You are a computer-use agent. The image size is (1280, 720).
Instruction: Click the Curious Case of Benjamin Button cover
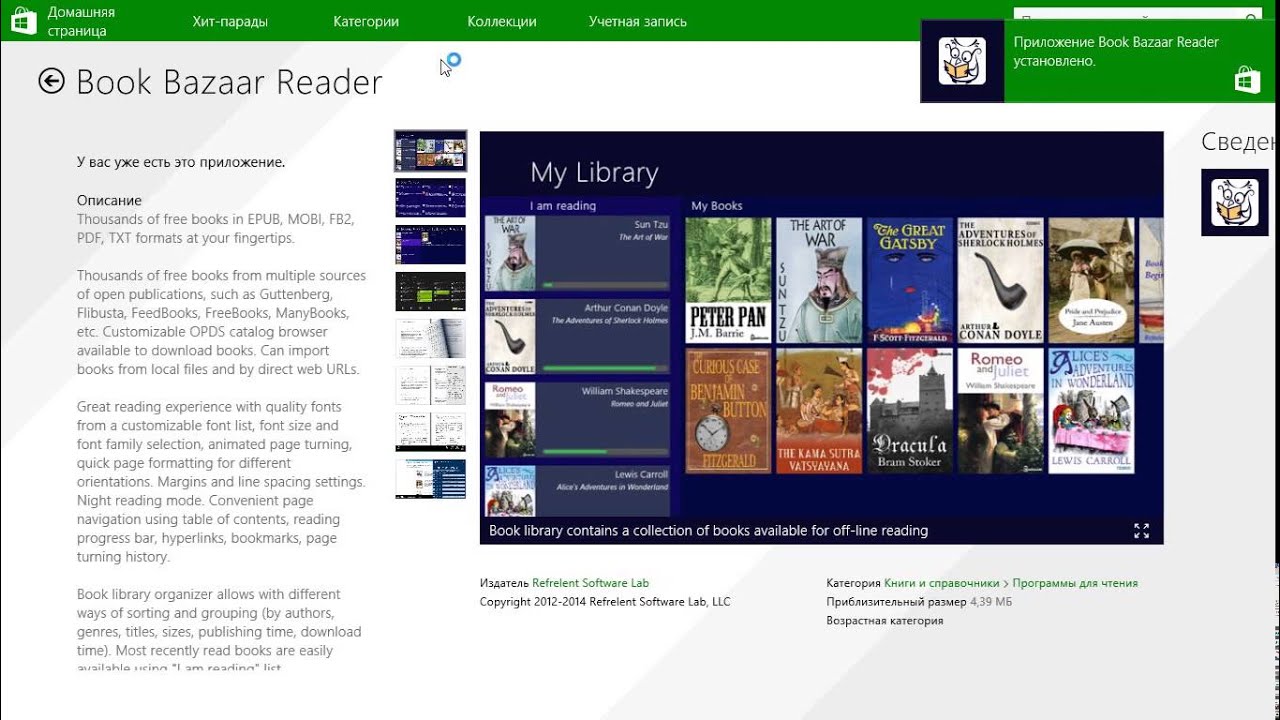coord(727,411)
